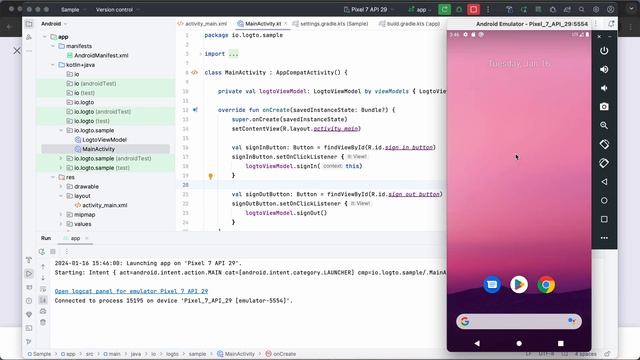Tap the on-screen Recents navigation button
The image size is (640, 360).
pos(561,344)
